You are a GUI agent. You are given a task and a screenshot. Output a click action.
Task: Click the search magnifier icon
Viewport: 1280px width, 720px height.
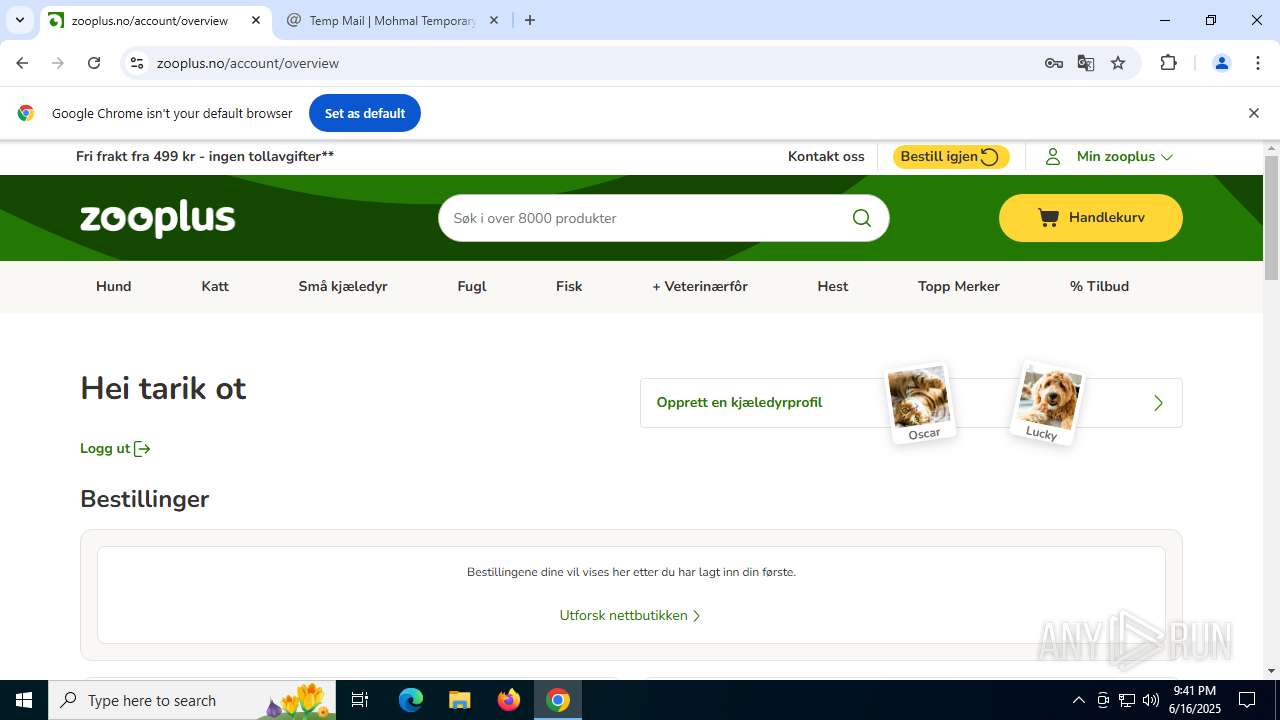[x=862, y=218]
